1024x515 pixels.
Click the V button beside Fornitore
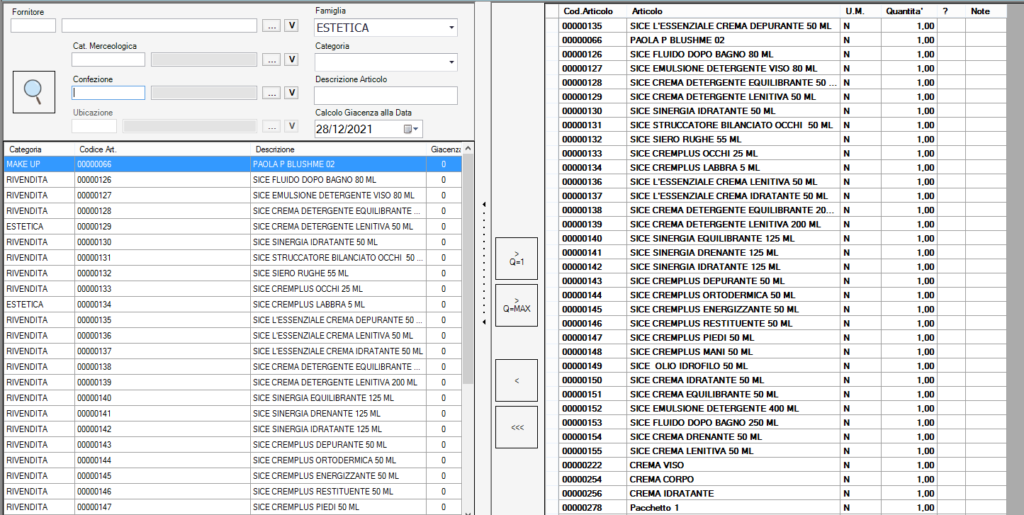[292, 26]
